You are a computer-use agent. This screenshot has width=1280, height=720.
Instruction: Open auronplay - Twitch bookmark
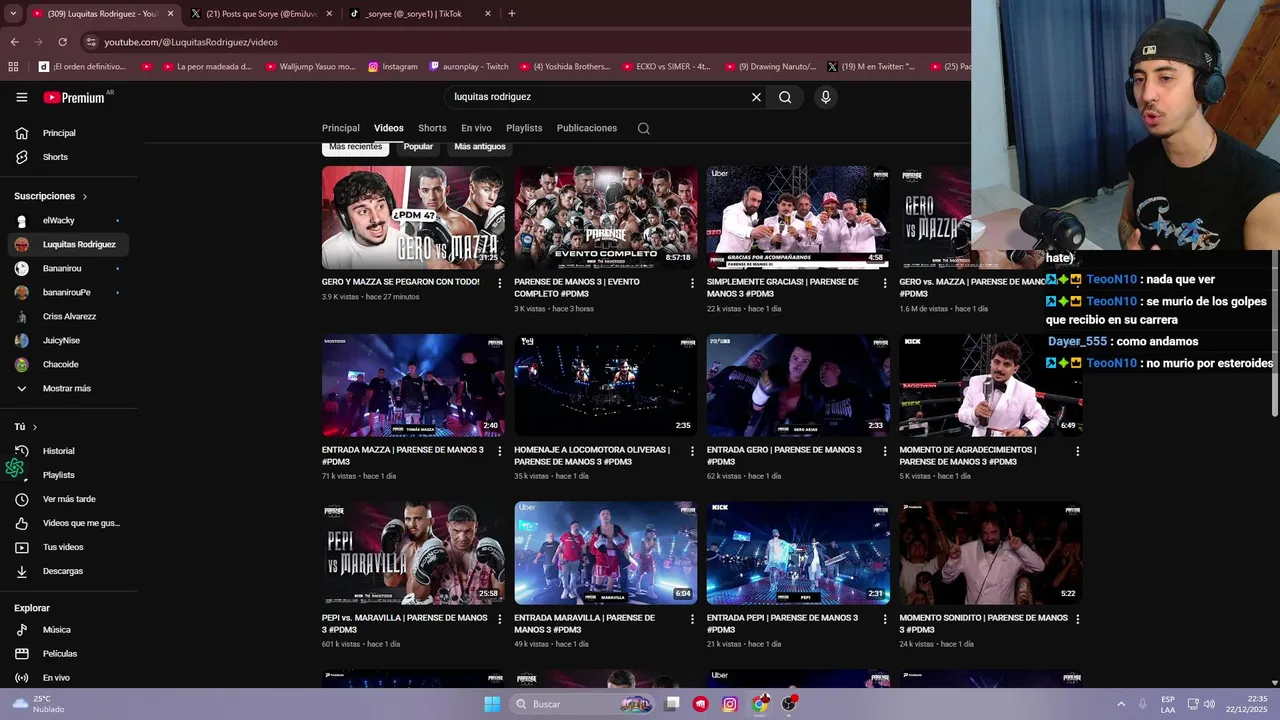[469, 67]
